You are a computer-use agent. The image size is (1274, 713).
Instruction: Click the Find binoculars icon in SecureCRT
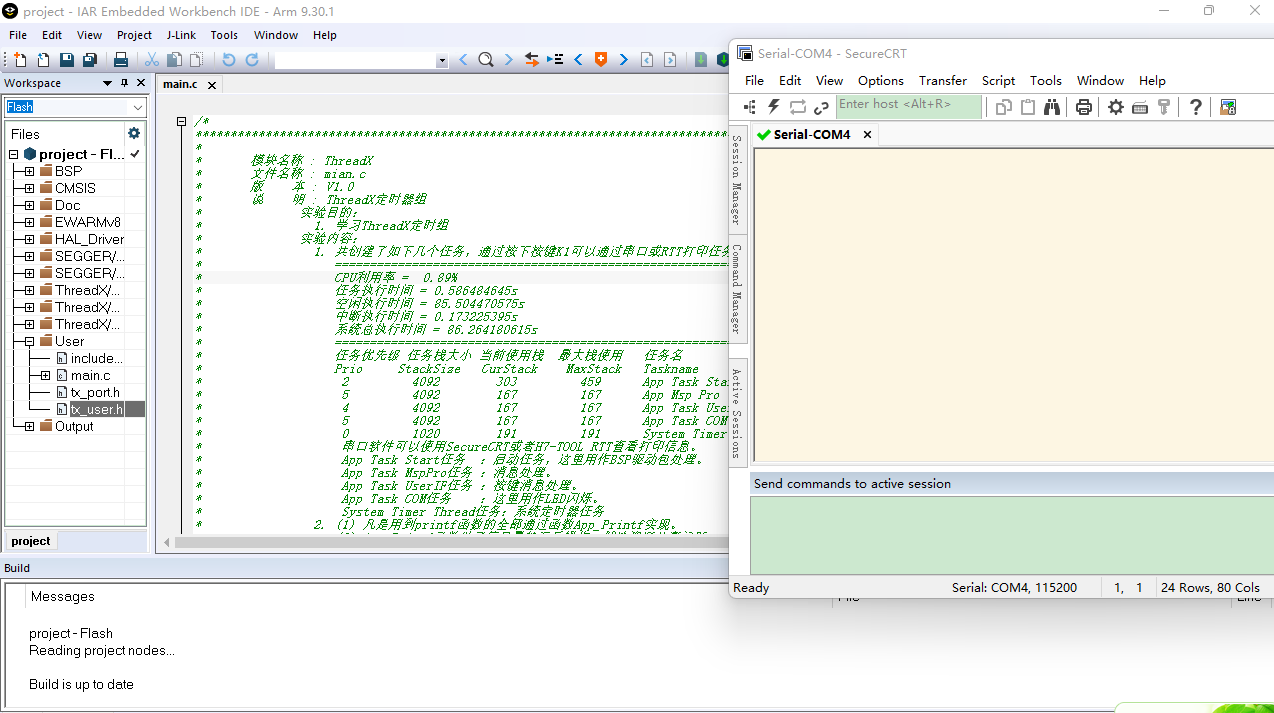[1051, 107]
